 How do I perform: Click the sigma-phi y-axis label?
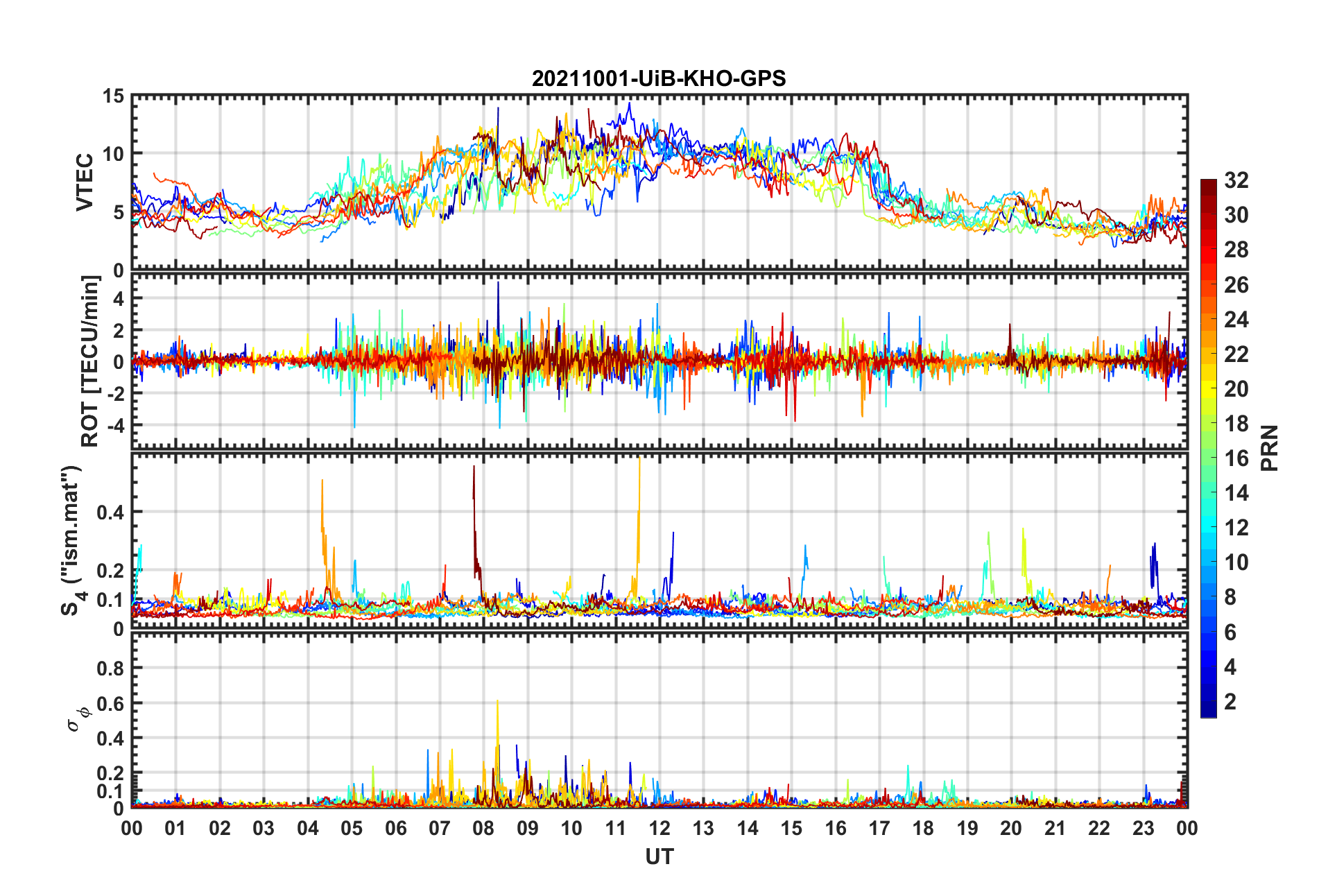click(x=77, y=719)
